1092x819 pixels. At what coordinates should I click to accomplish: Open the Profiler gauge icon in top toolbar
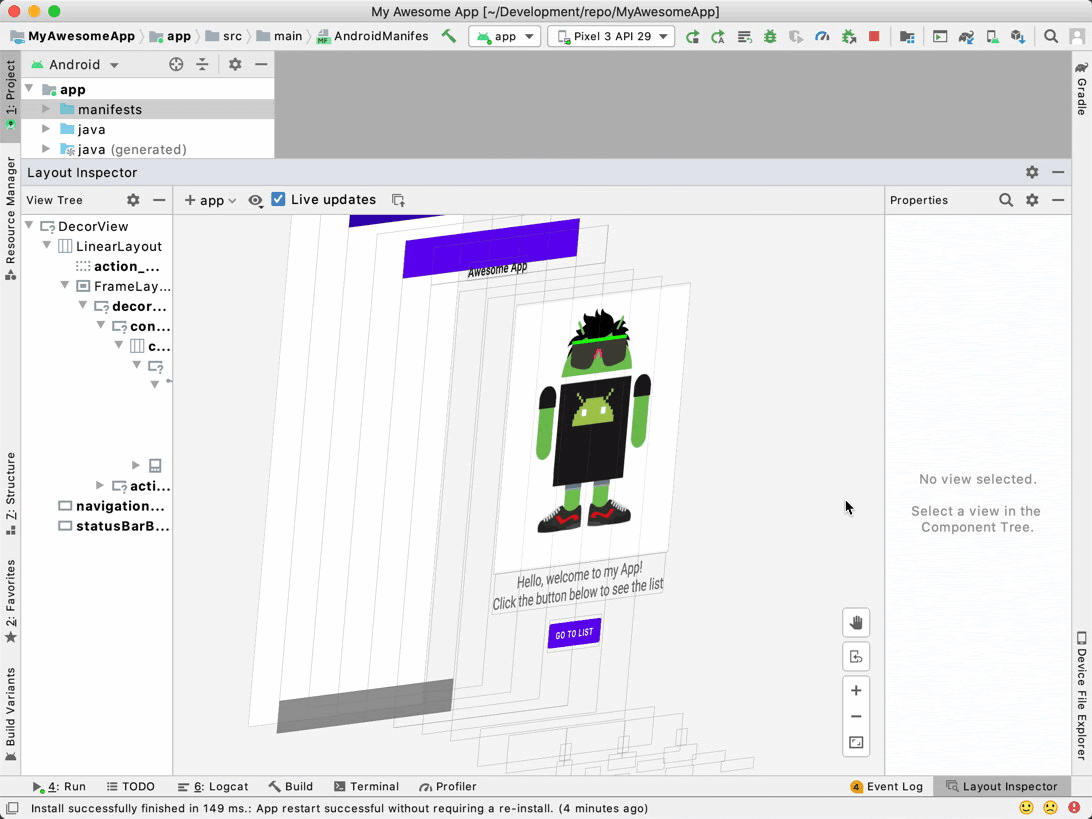tap(822, 37)
